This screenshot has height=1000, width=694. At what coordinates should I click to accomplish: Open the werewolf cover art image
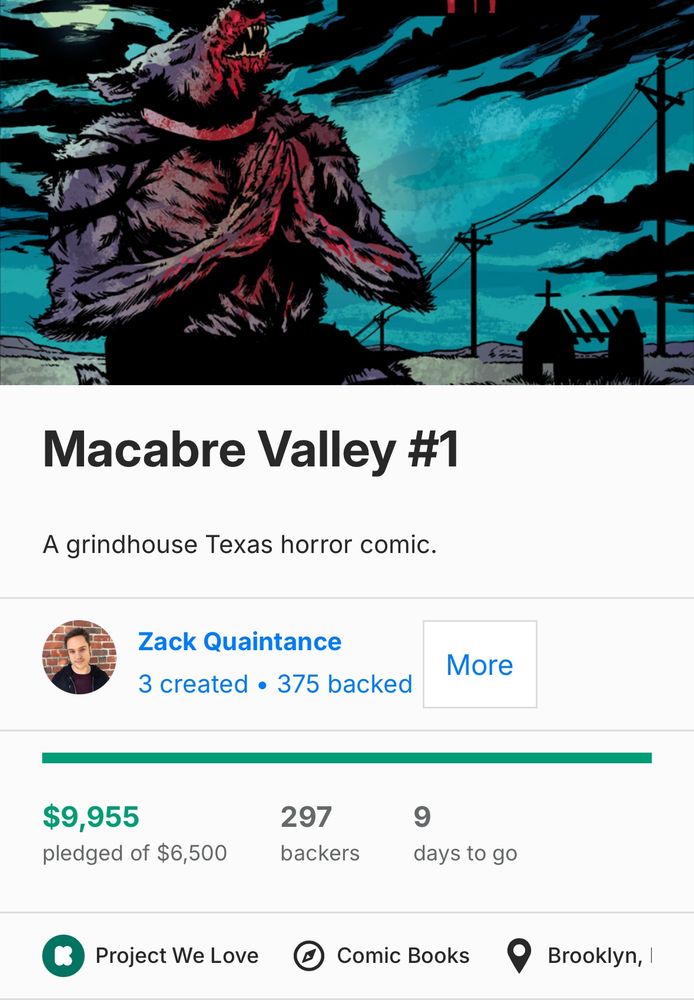(347, 192)
